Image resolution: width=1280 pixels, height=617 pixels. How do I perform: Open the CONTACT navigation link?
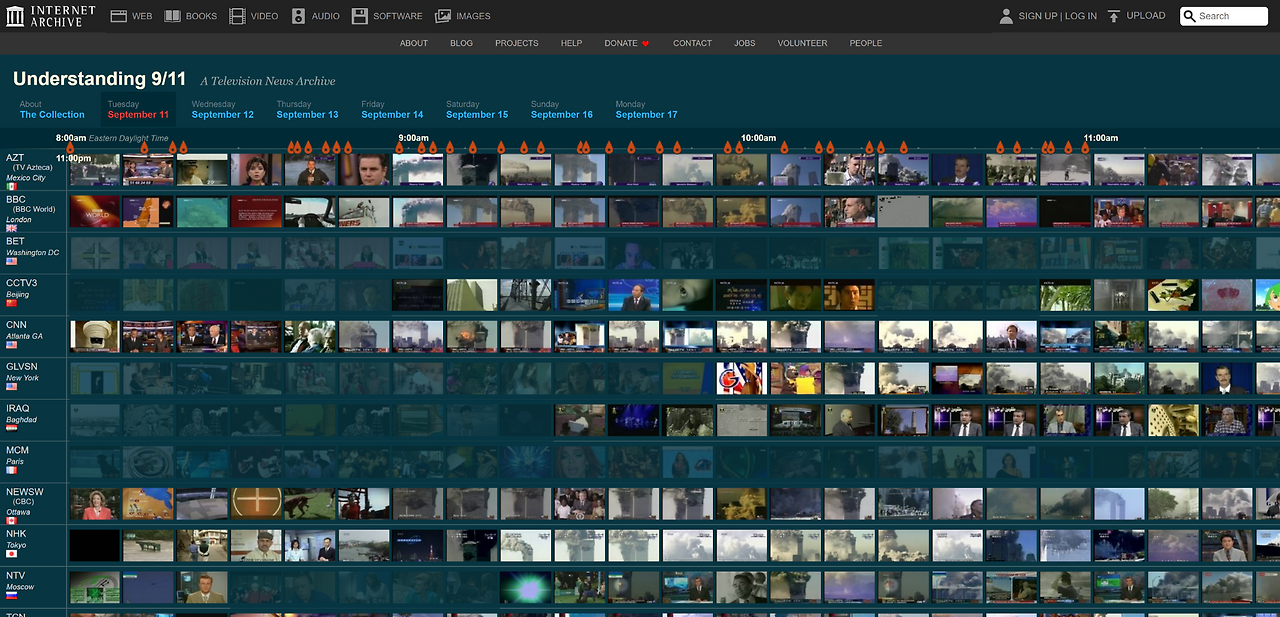tap(692, 44)
